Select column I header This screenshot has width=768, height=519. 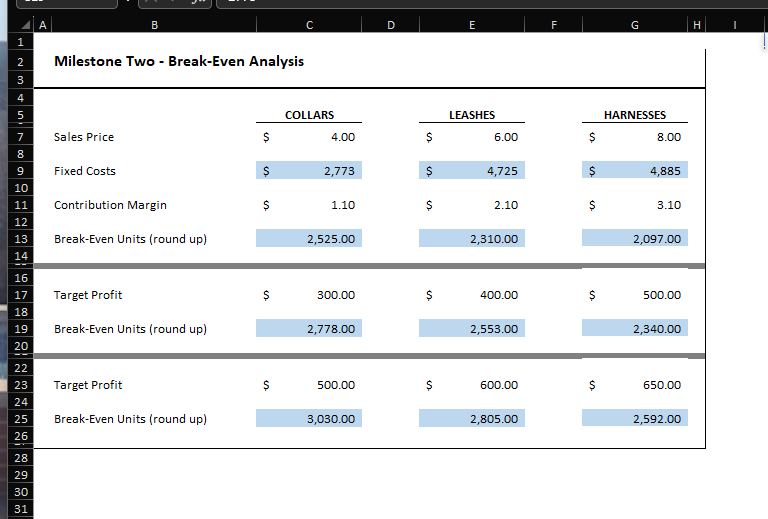coord(735,25)
